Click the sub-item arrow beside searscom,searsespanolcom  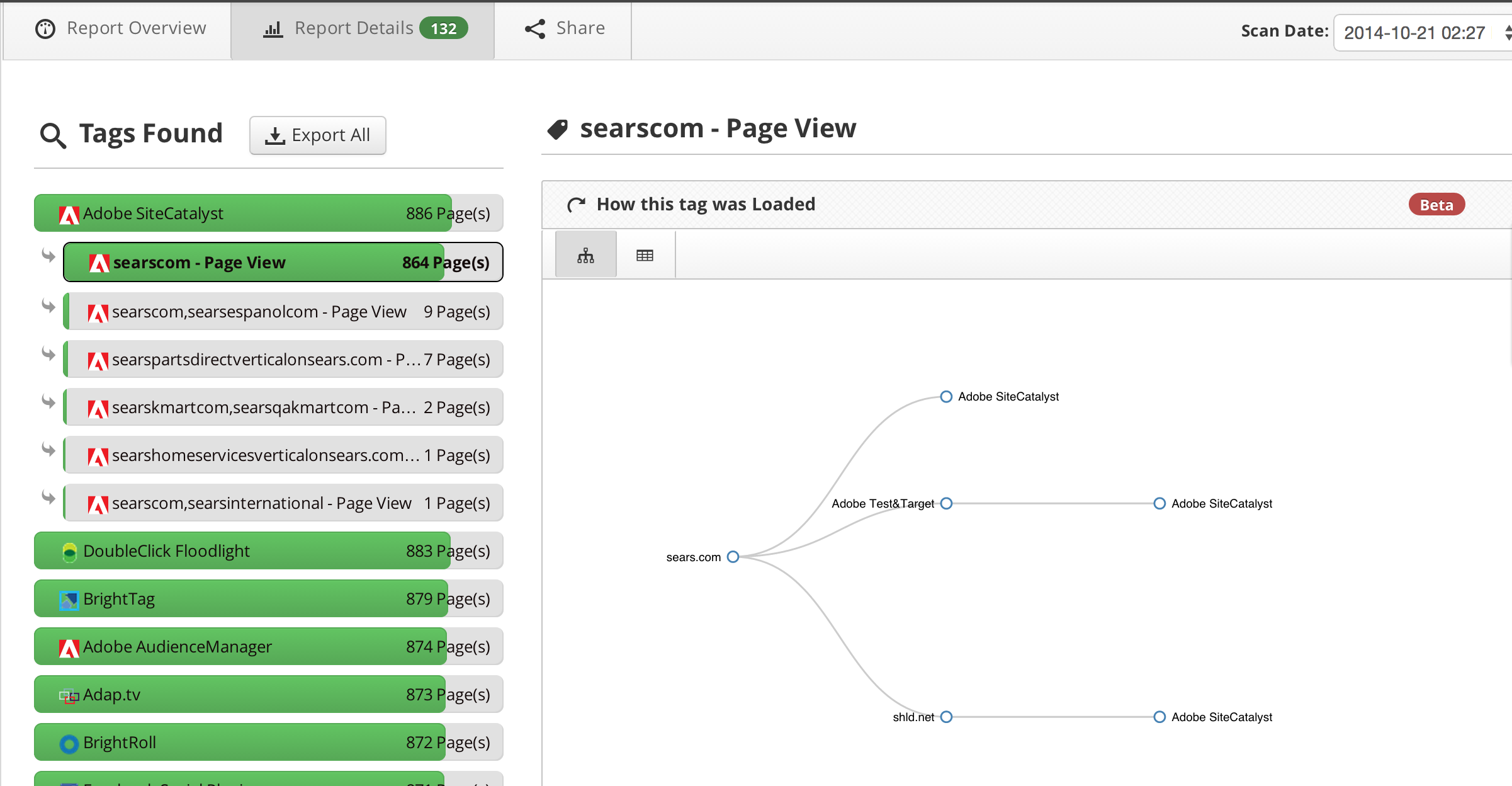(x=48, y=306)
